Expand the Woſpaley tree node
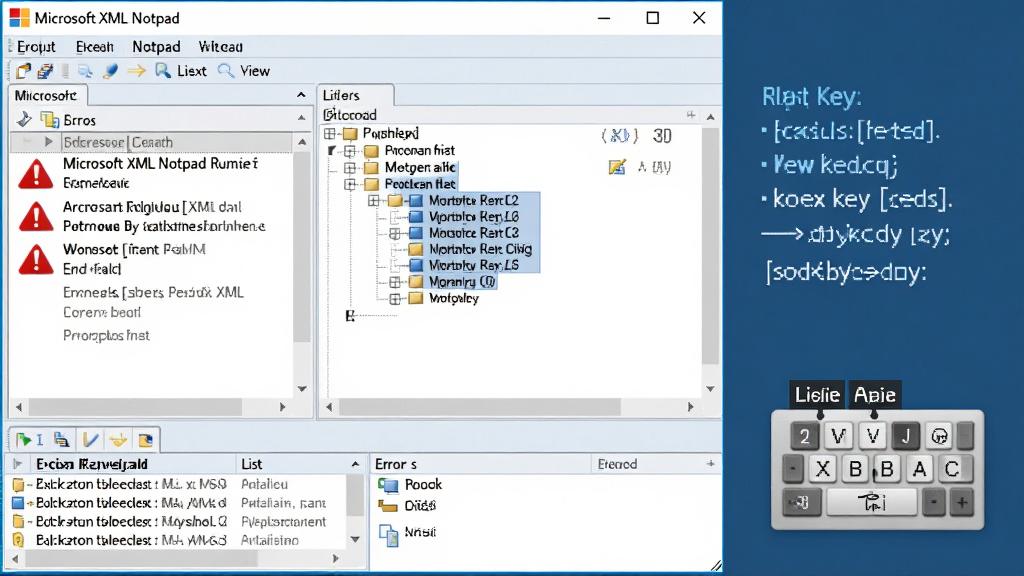 click(395, 299)
